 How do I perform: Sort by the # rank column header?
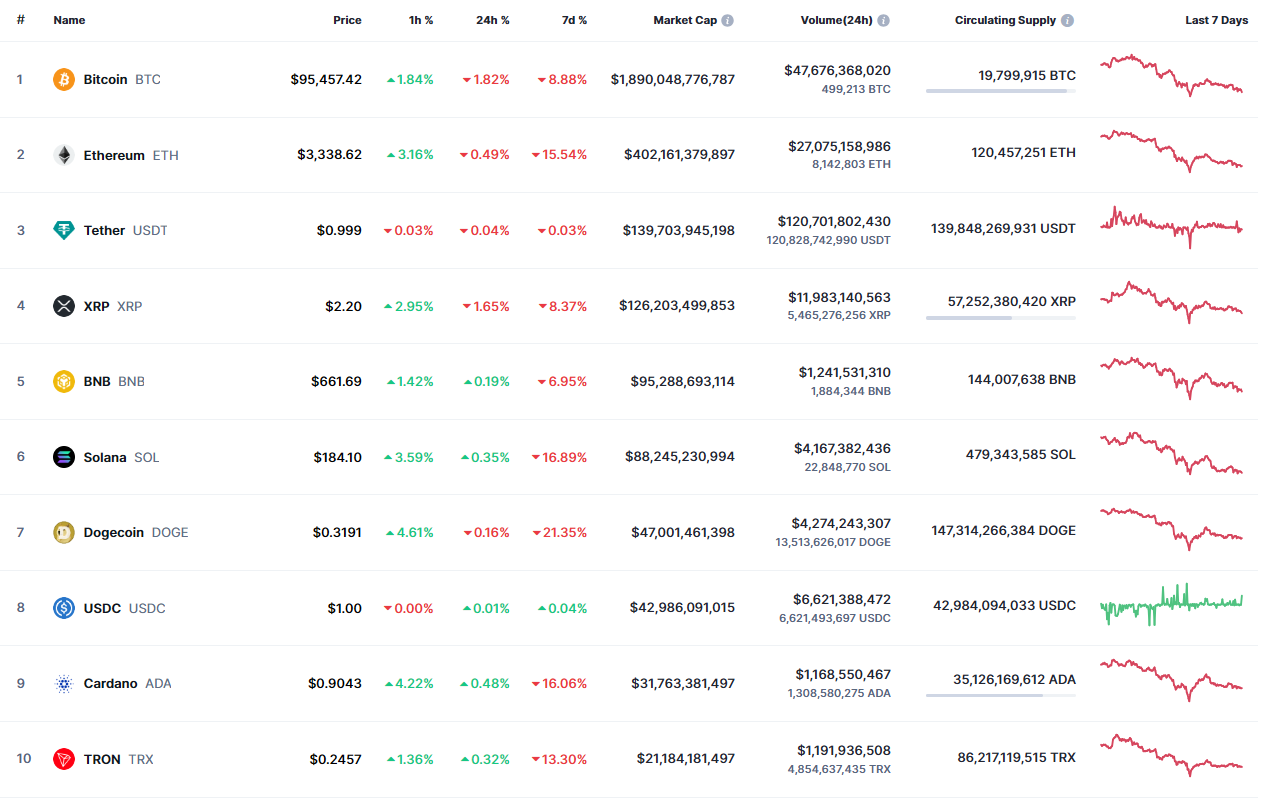pos(20,20)
